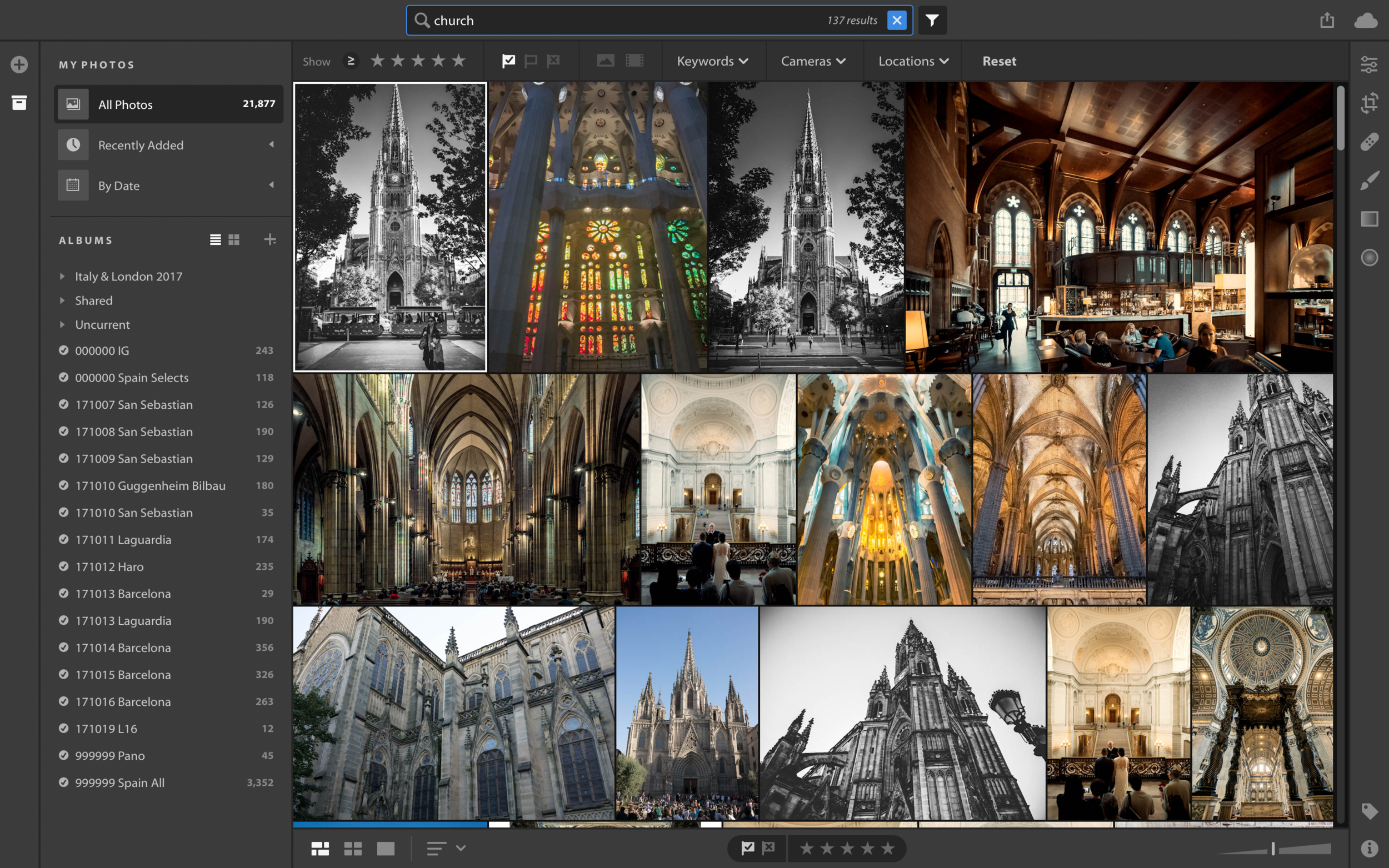Click the grid view icon bottom toolbar
1389x868 pixels.
[x=352, y=848]
